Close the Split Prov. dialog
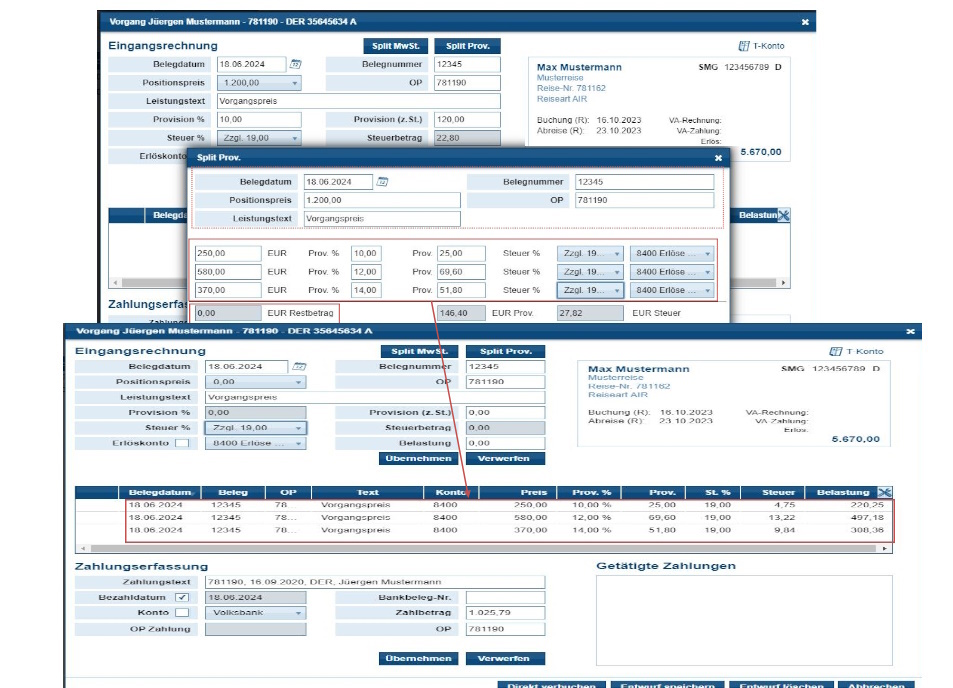Viewport: 953px width, 688px height. point(718,157)
